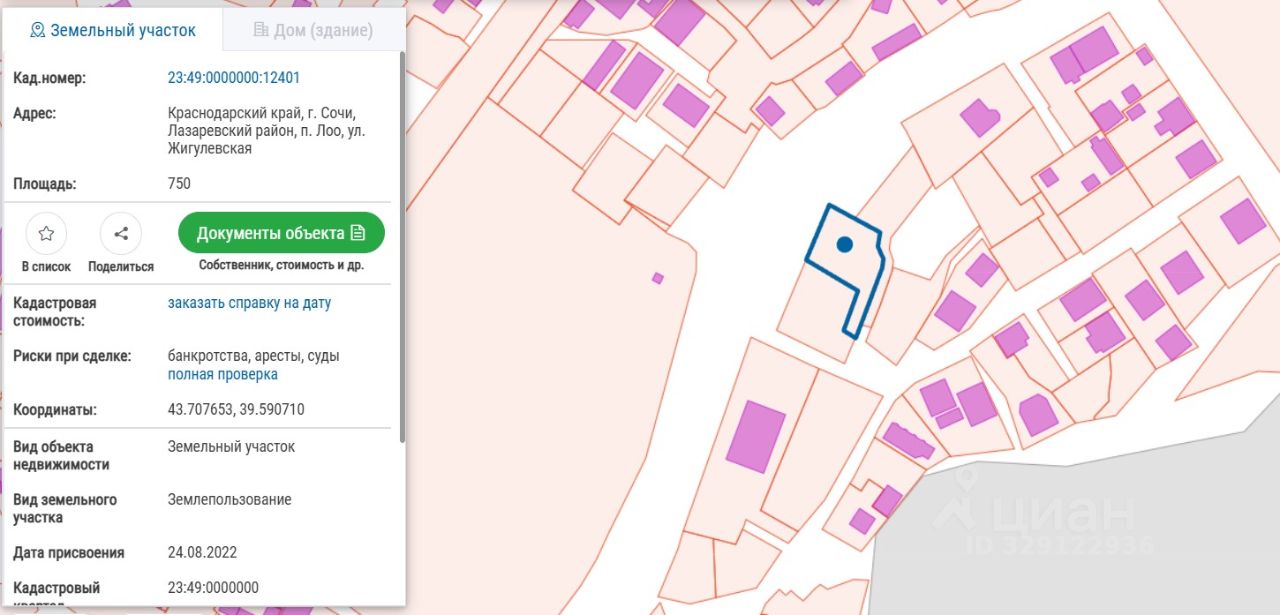Screen dimensions: 1280x615
Task: Switch to 'Земельный участок' tab
Action: [x=112, y=30]
